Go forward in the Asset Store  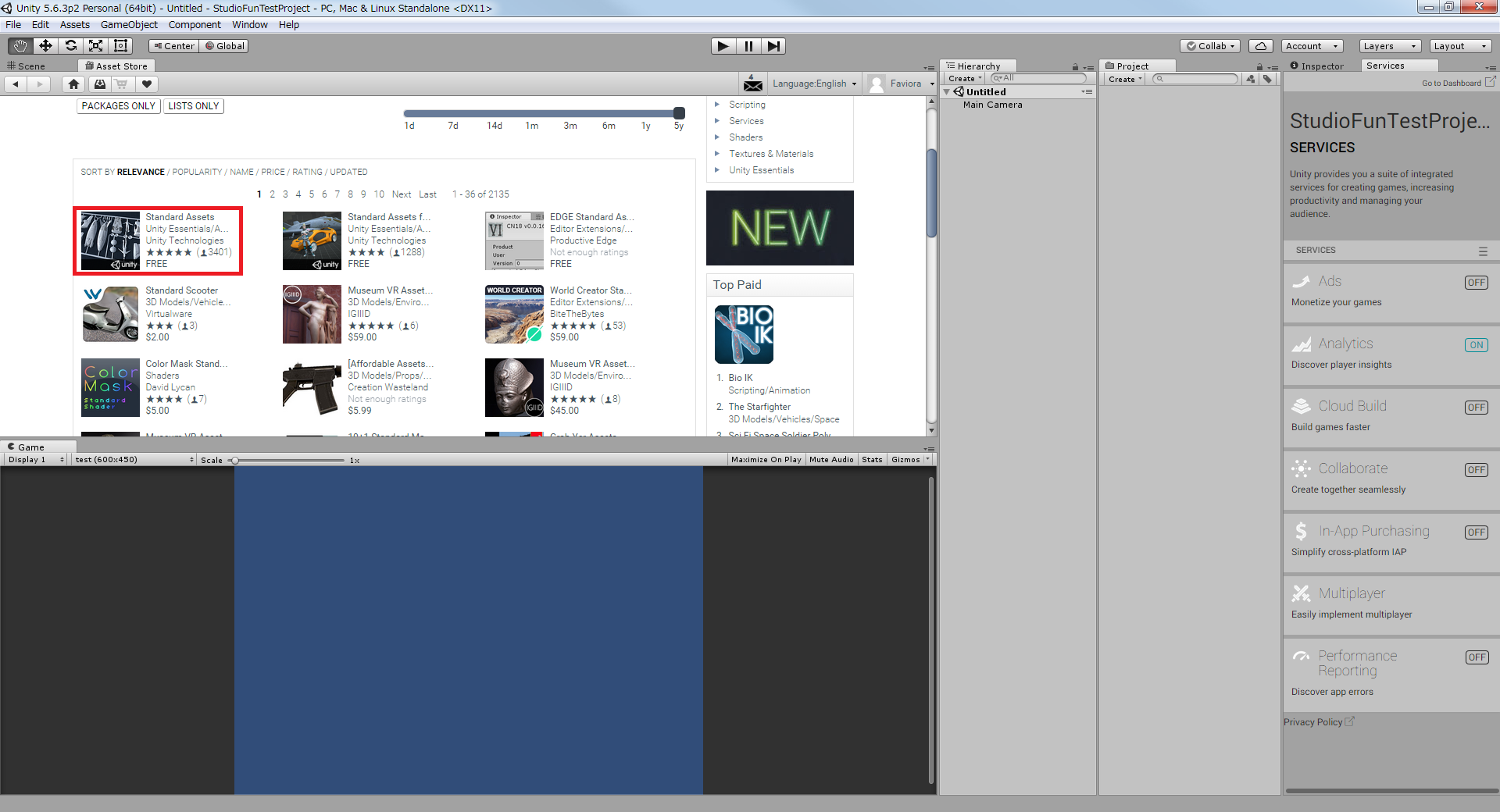39,84
